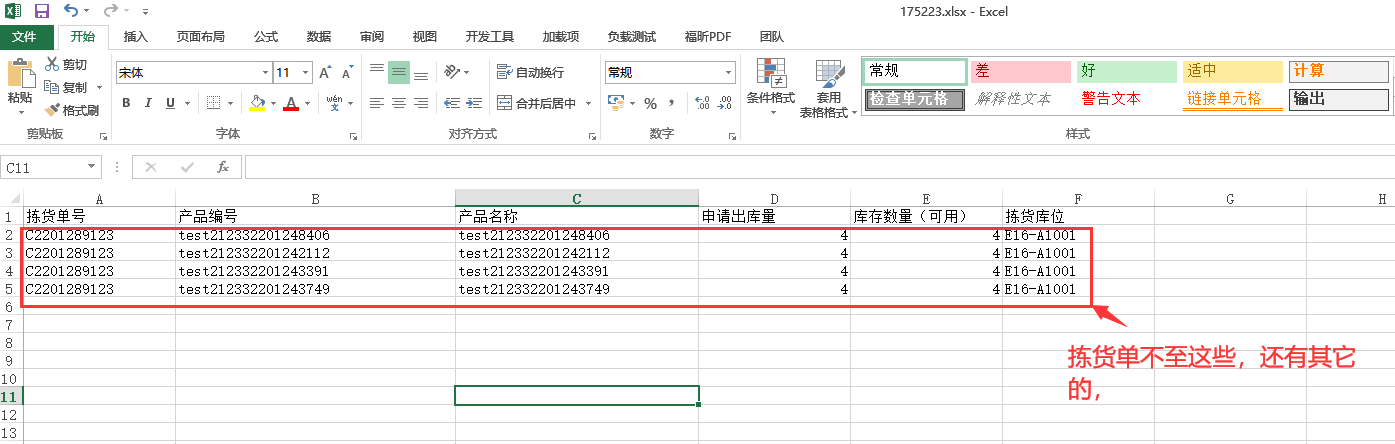Open the 插入 (Insert) ribbon tab

pyautogui.click(x=135, y=37)
